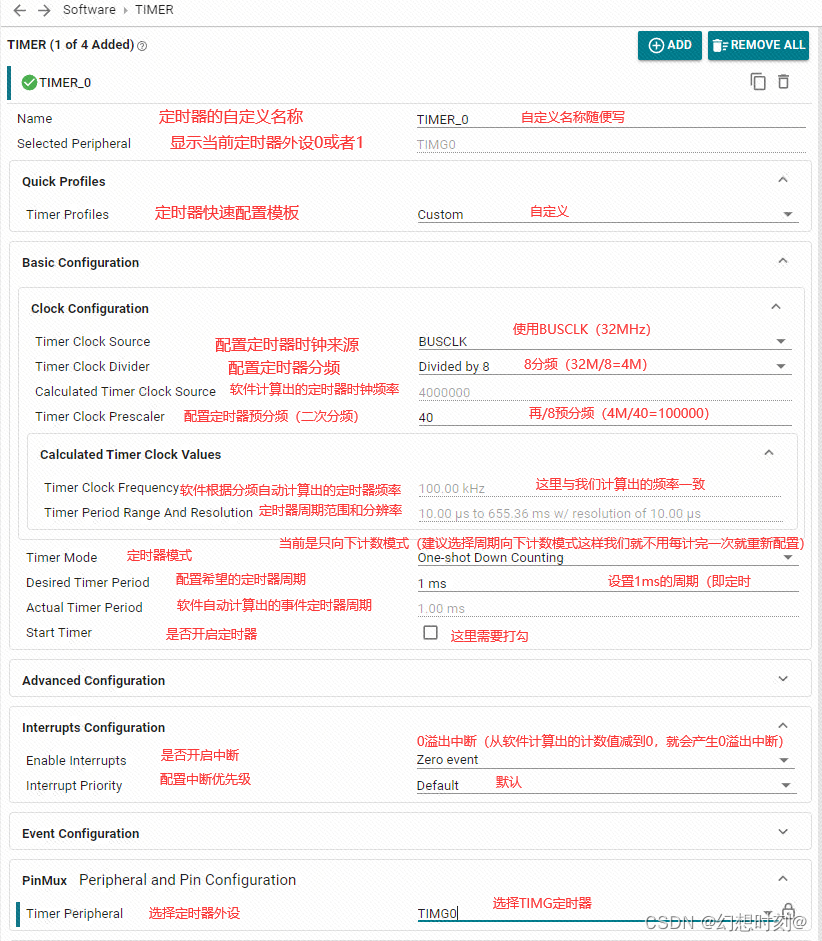Click the 100.00 kHz frequency value
Viewport: 822px width, 941px height.
pos(451,489)
